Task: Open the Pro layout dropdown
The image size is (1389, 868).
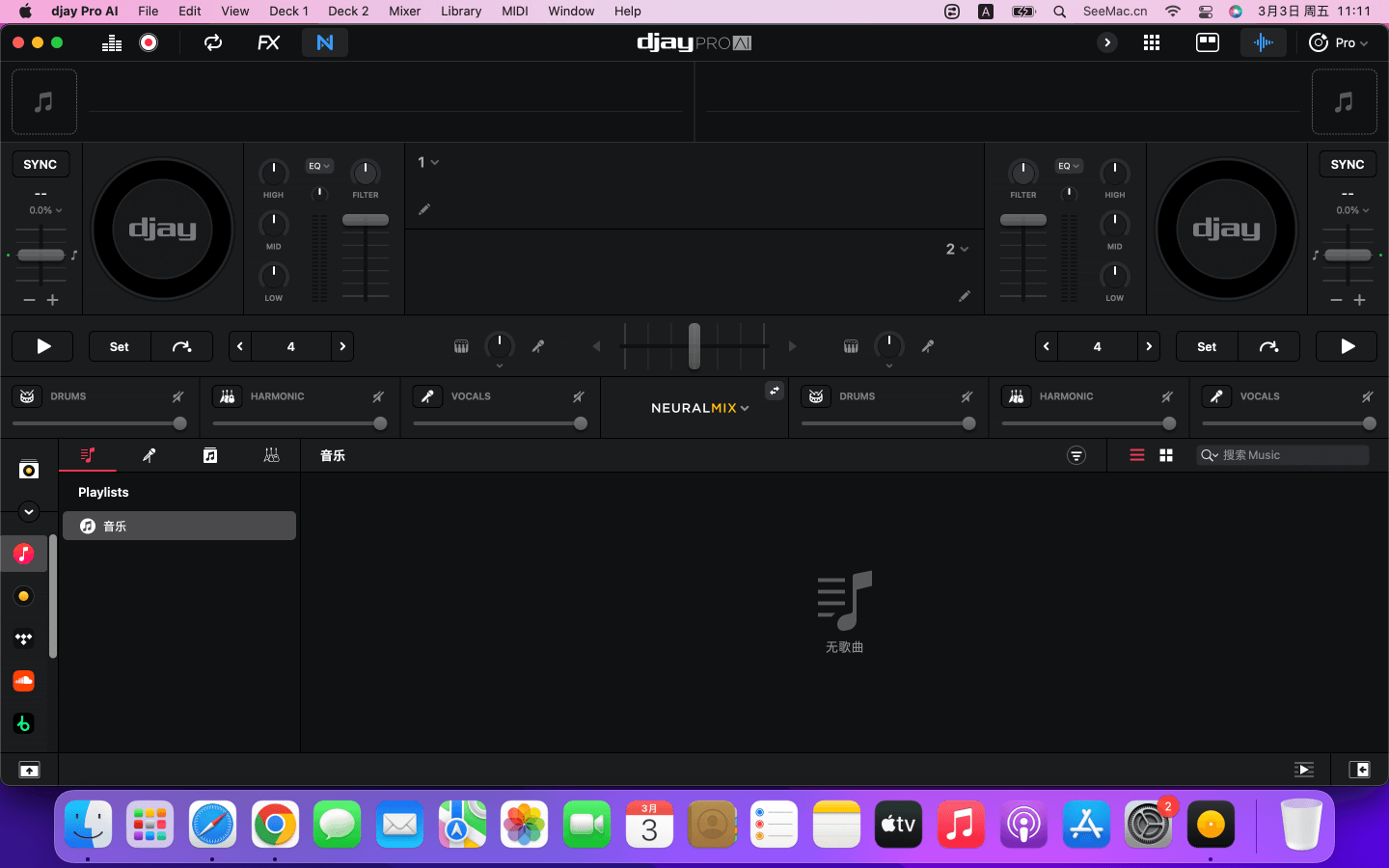Action: pyautogui.click(x=1339, y=42)
